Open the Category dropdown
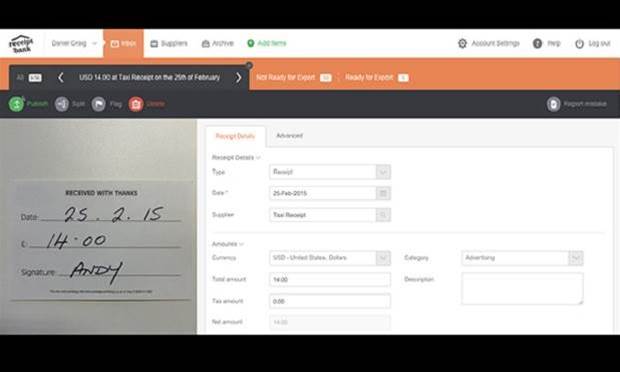This screenshot has height=372, width=620. point(522,258)
